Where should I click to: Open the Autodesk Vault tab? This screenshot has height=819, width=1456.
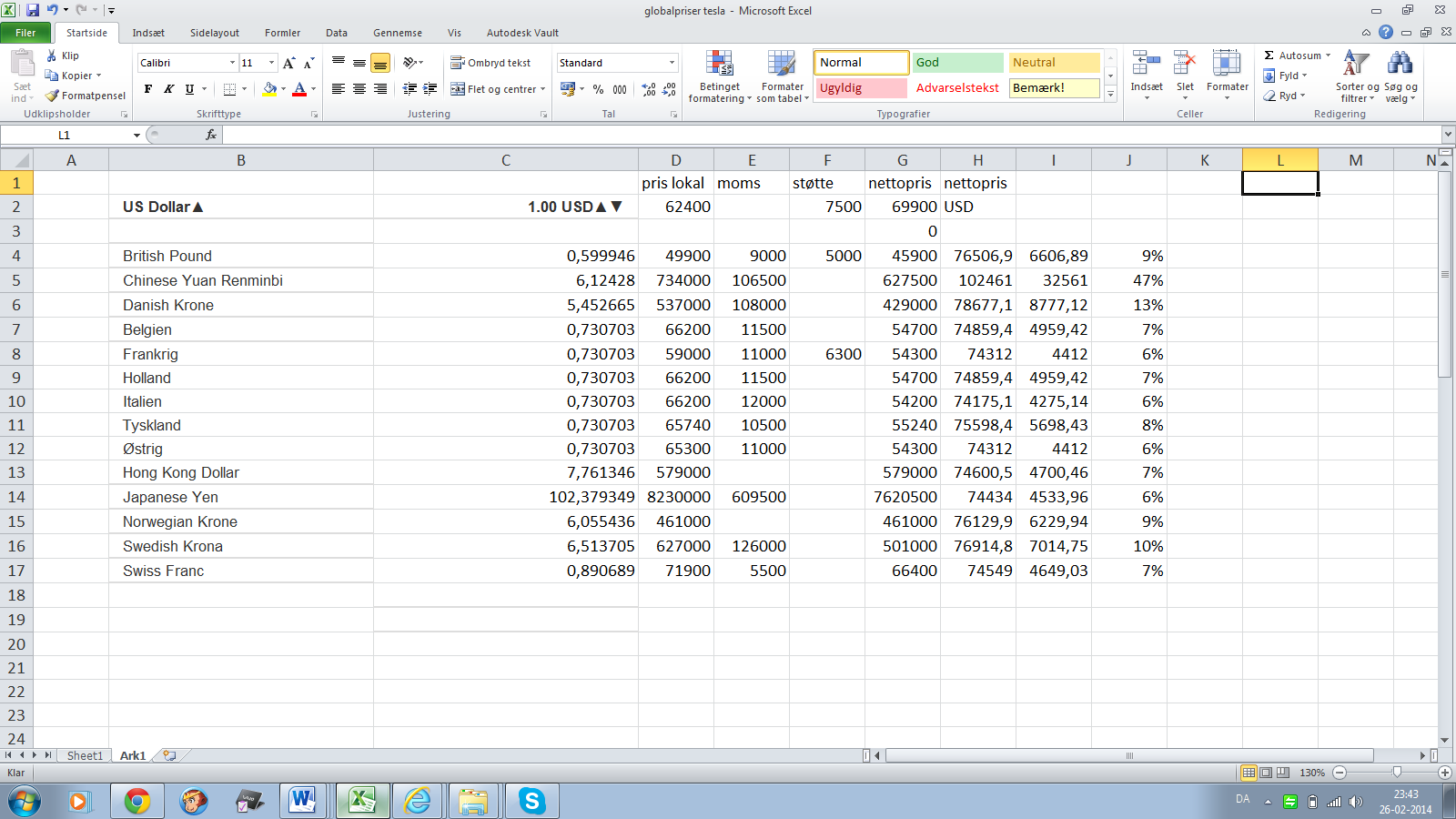522,33
